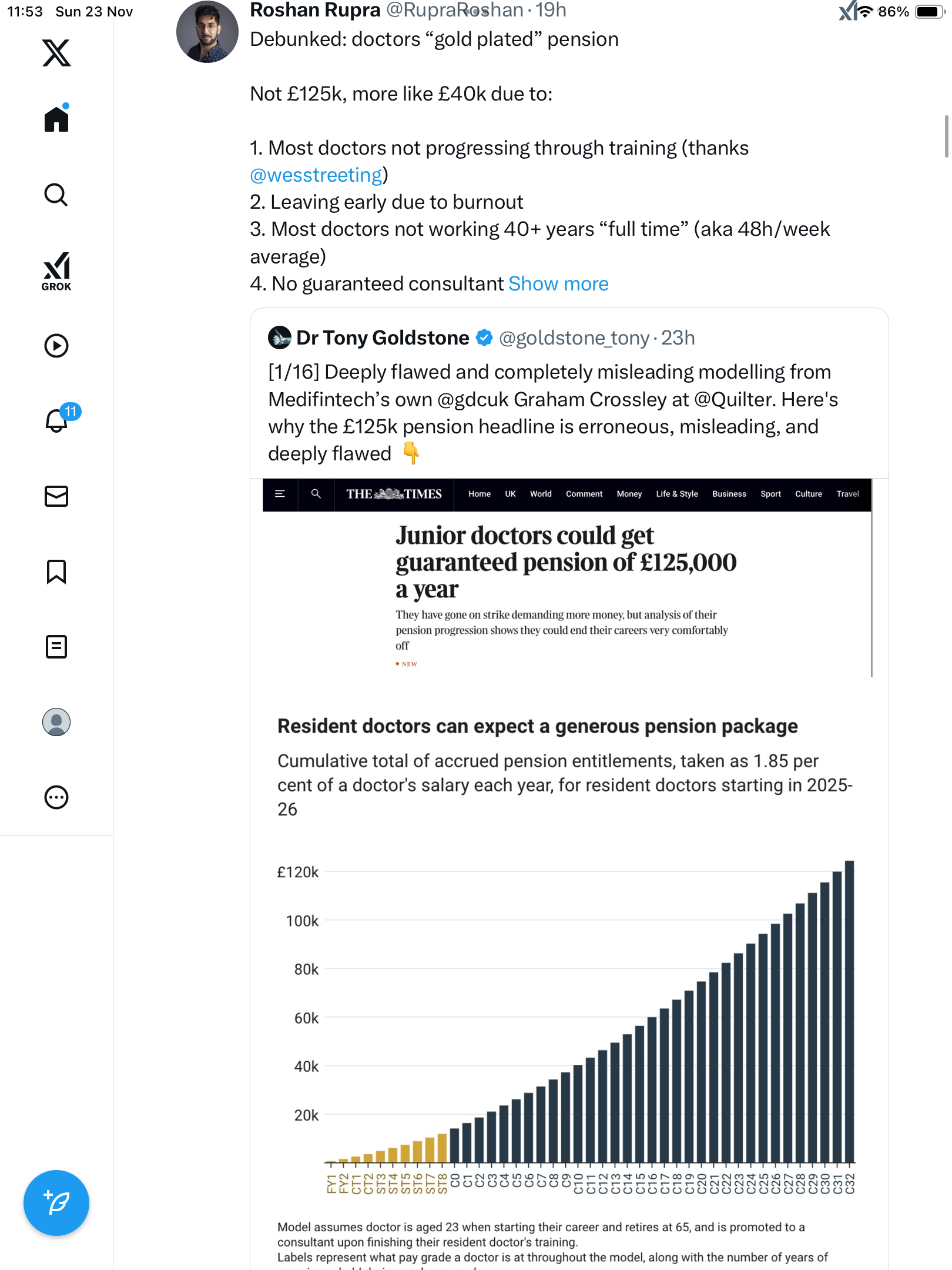Open the @wesstreeting mention link

click(316, 175)
